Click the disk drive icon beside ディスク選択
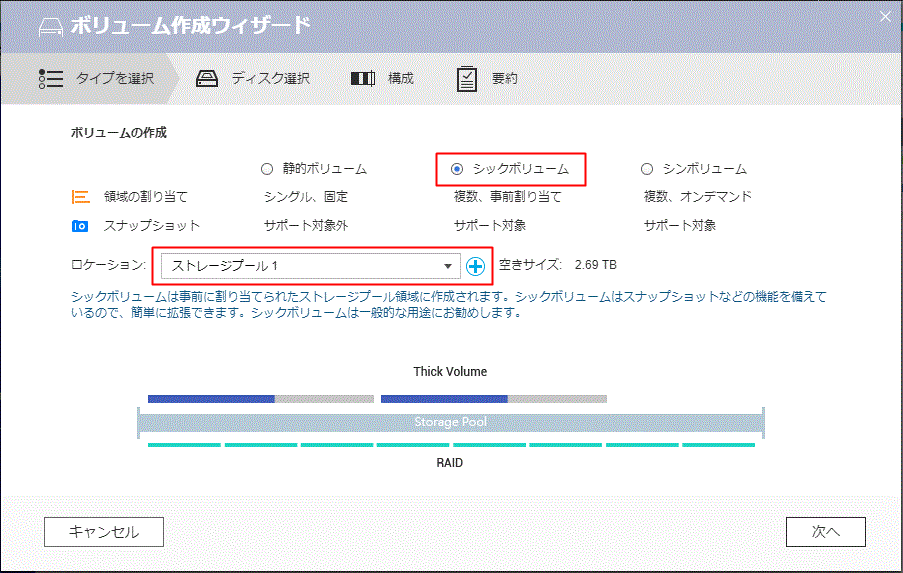The height and width of the screenshot is (573, 903). tap(207, 78)
